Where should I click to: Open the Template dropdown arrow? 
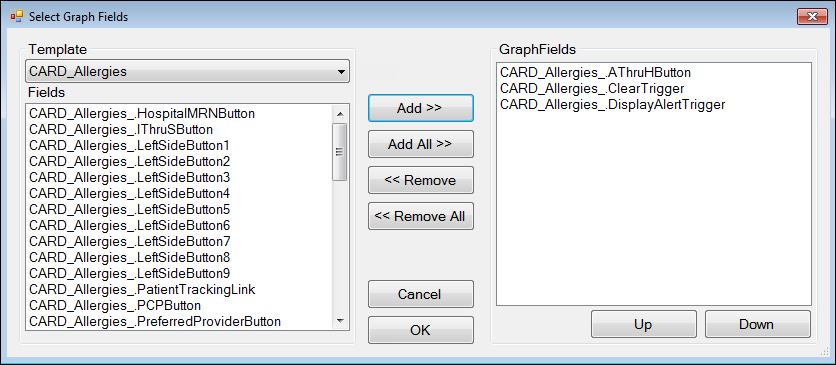(341, 71)
